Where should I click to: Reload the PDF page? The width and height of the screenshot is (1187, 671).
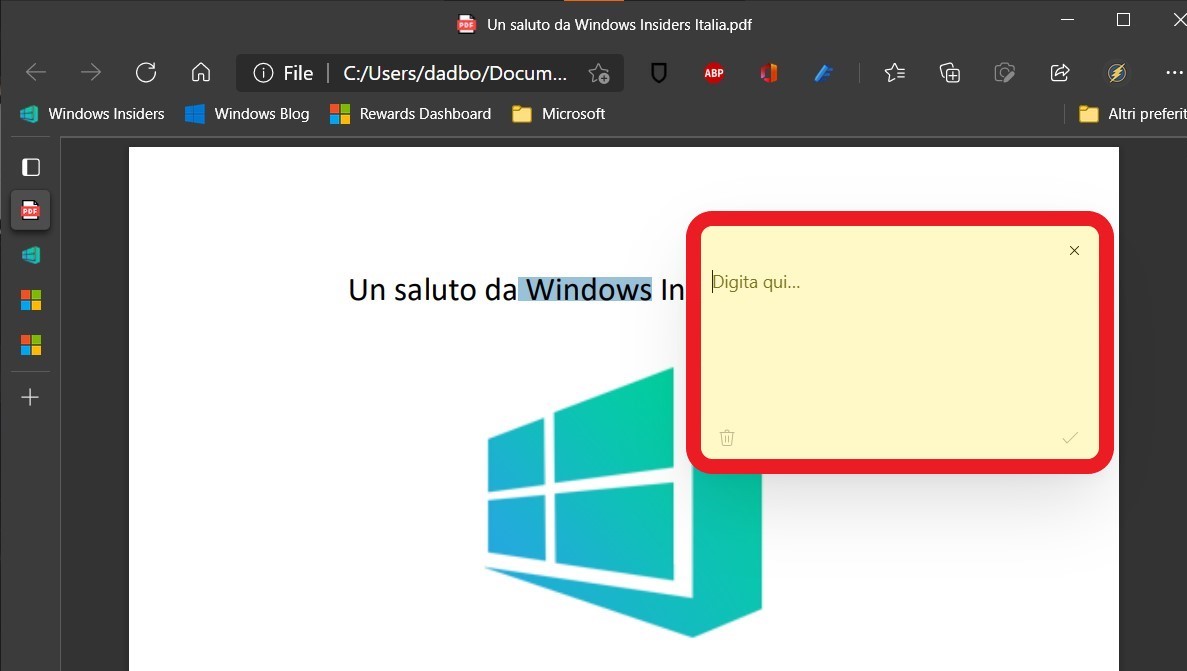coord(146,73)
